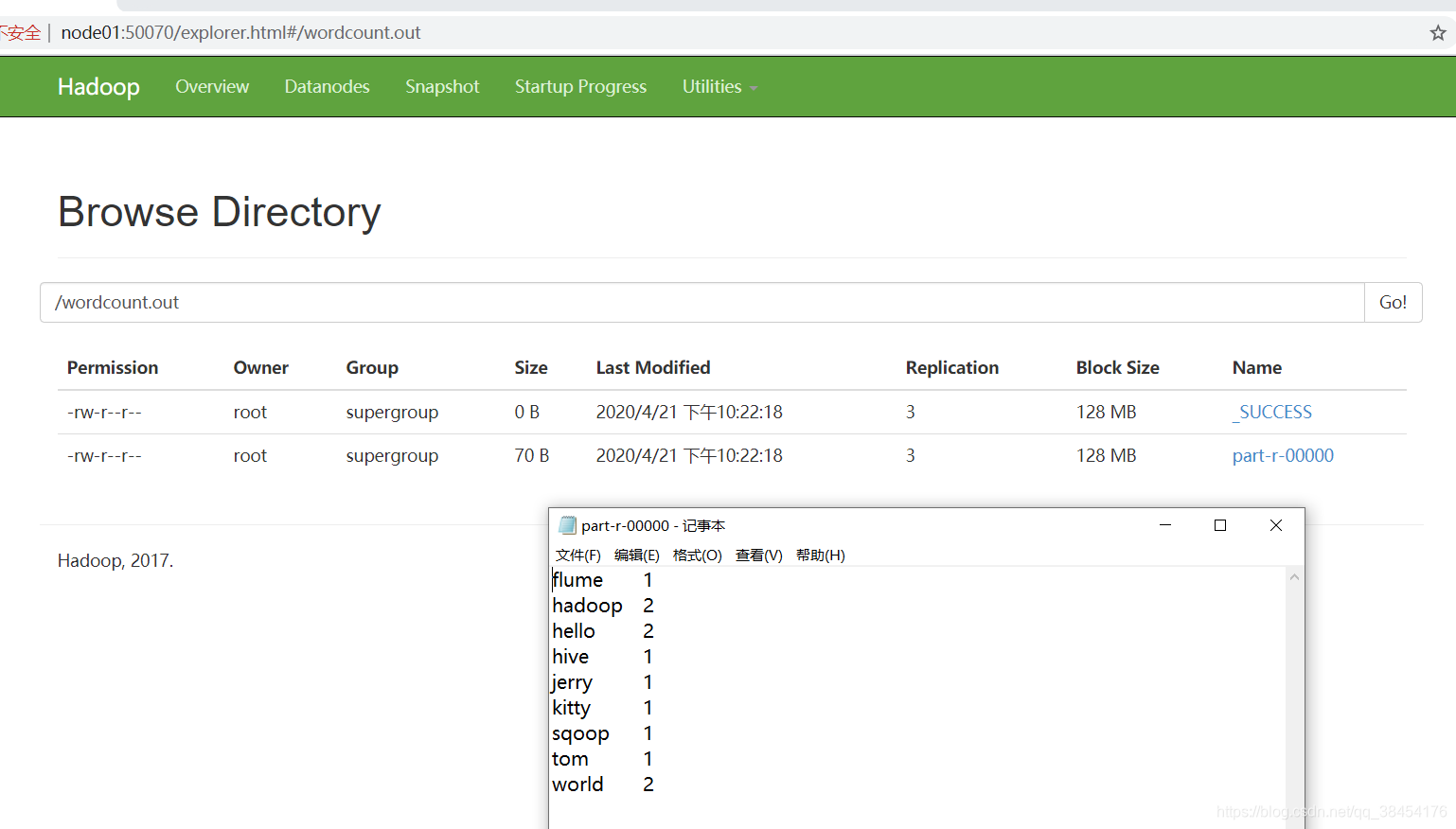Minimize the Notepad window

(x=1165, y=525)
